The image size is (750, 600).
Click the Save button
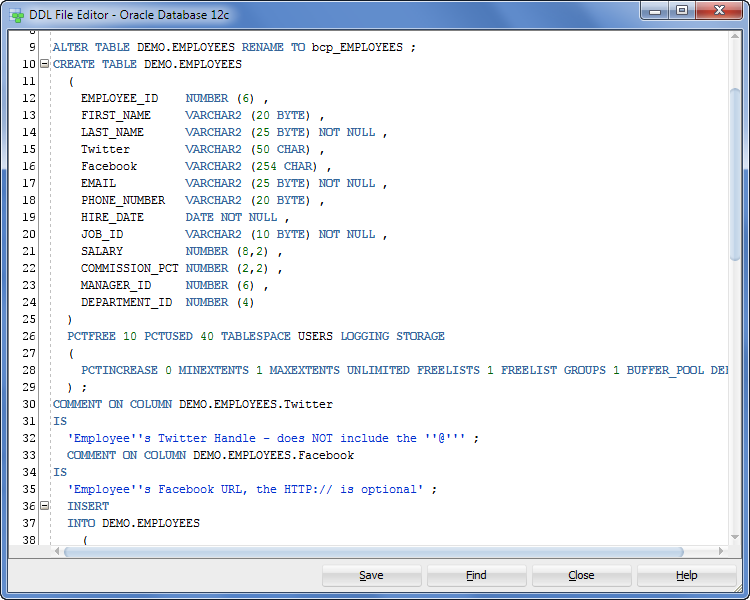coord(372,575)
